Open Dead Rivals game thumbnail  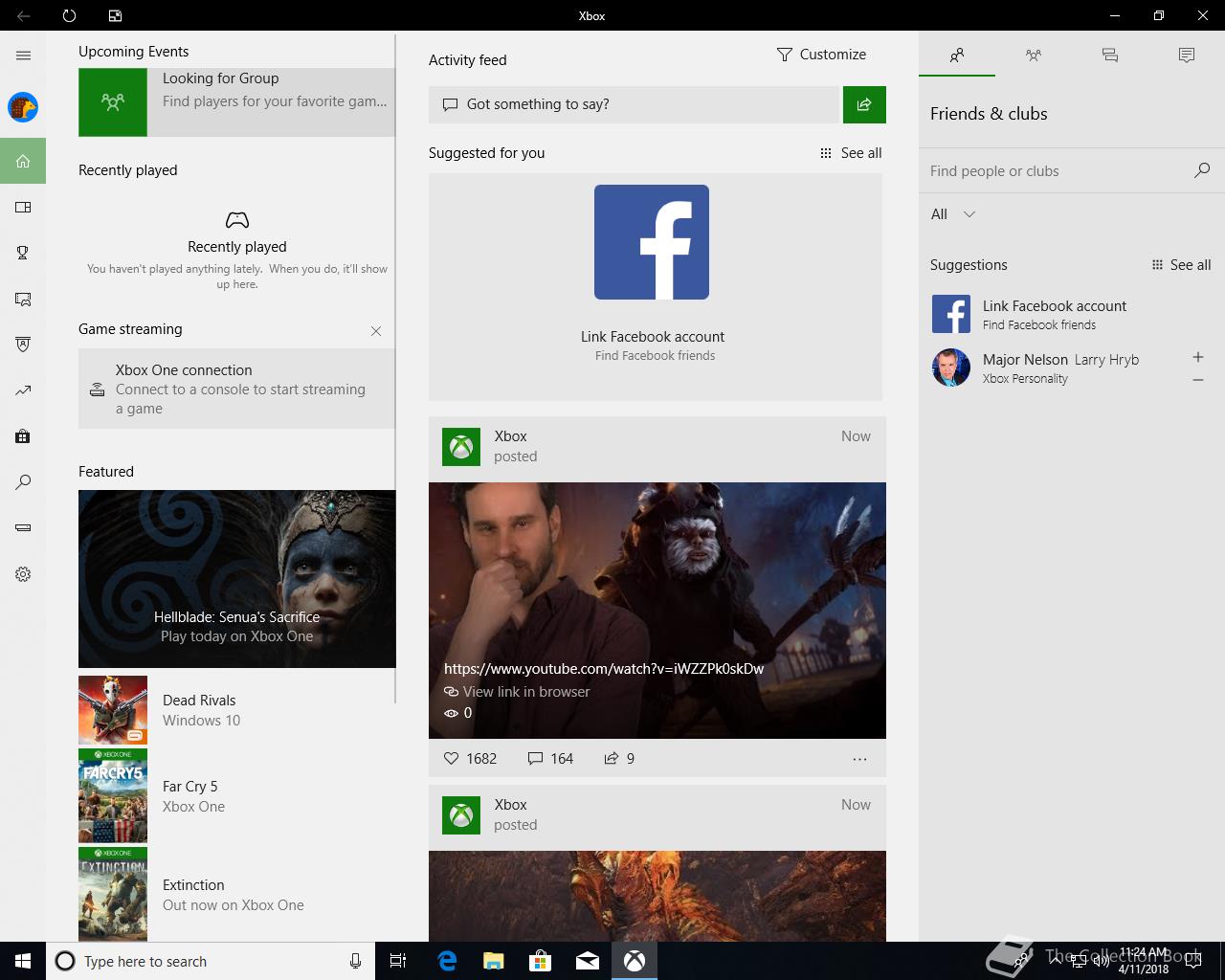113,710
